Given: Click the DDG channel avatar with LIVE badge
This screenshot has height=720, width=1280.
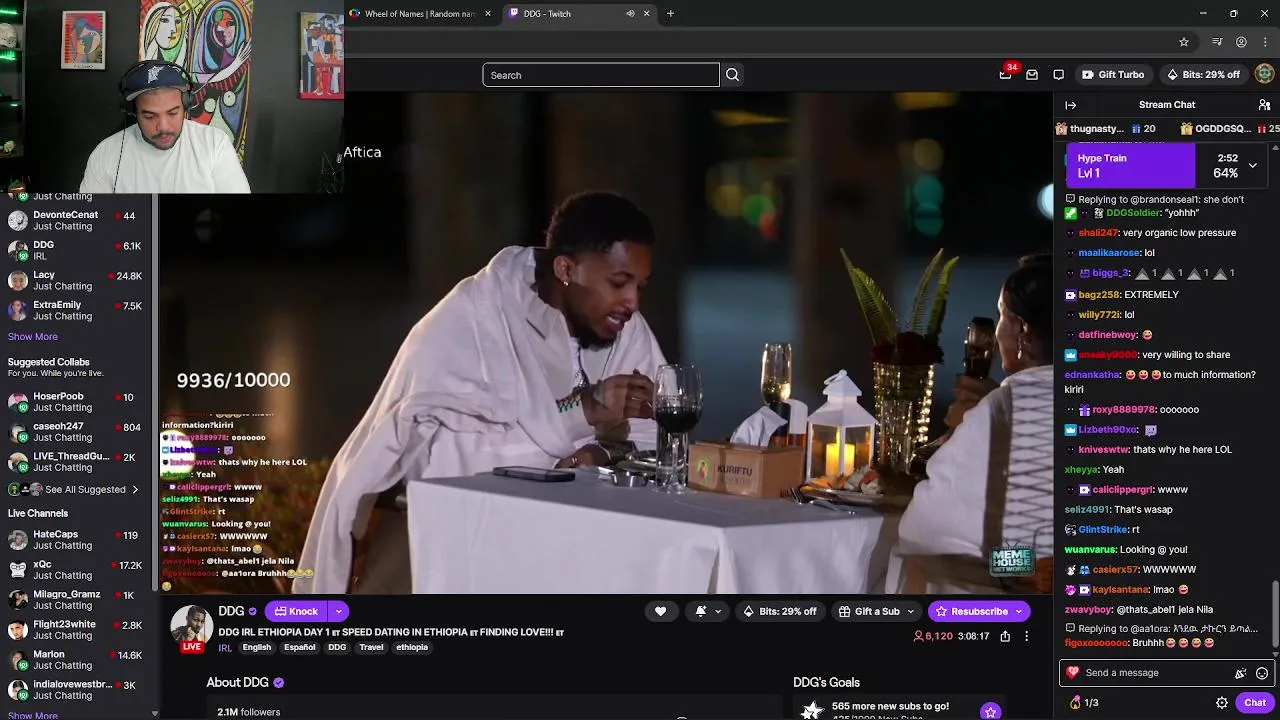Looking at the screenshot, I should [x=191, y=628].
